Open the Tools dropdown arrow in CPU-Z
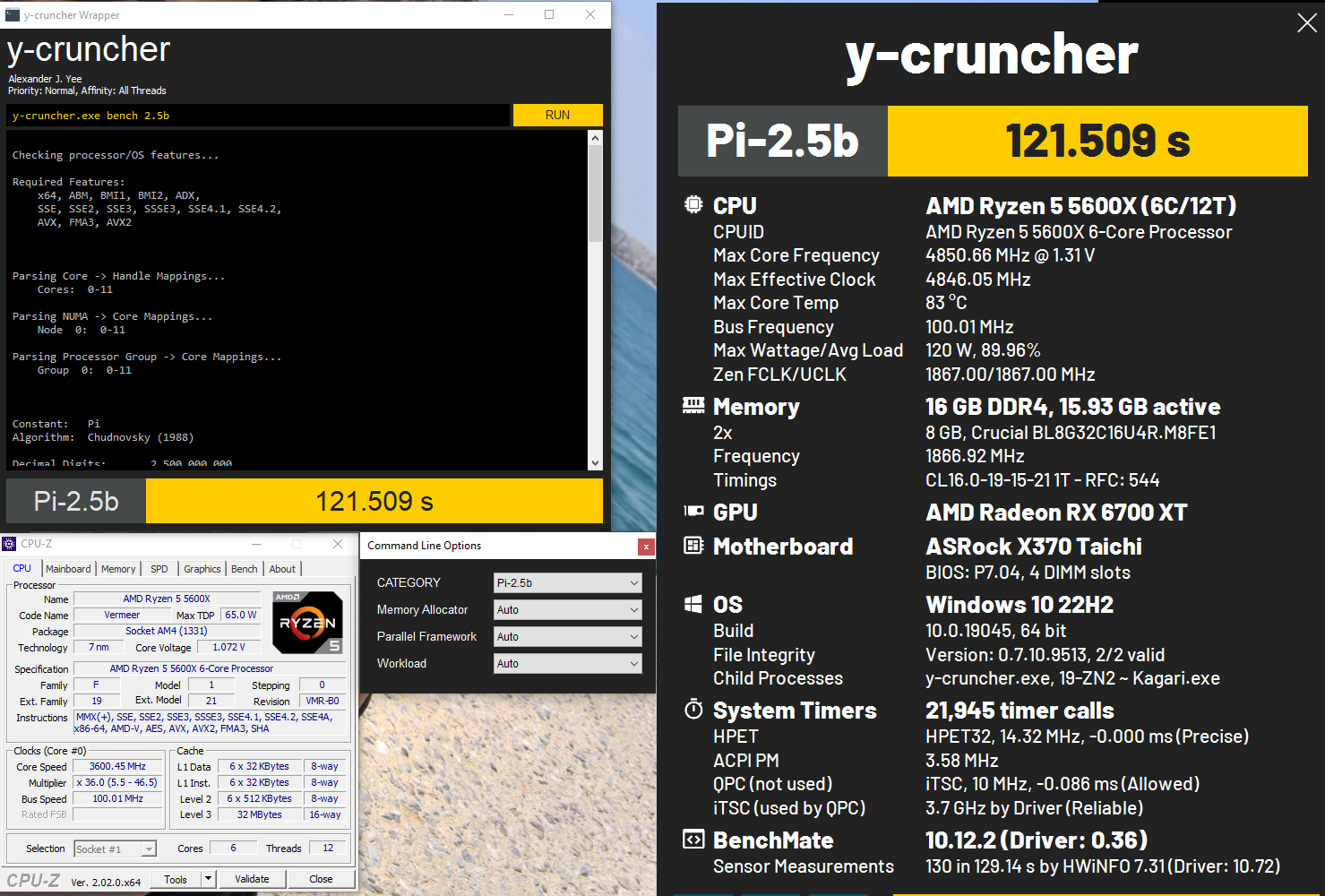Viewport: 1325px width, 896px height. tap(208, 879)
